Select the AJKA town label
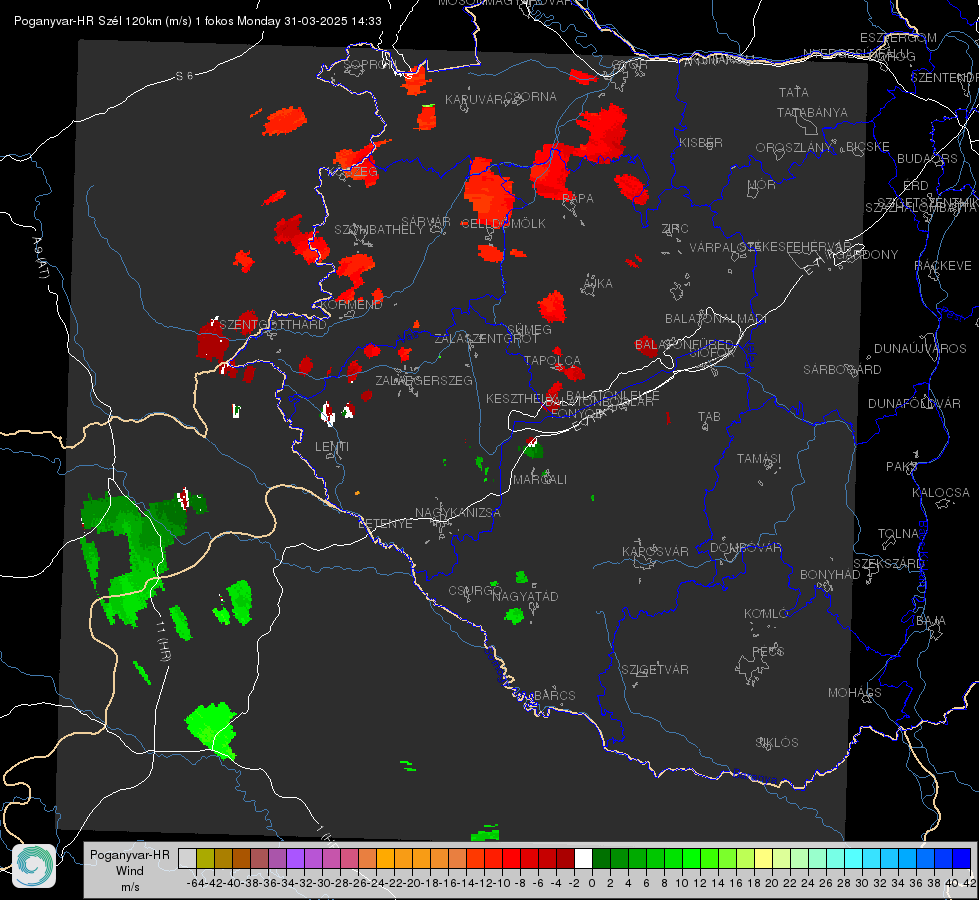This screenshot has width=979, height=900. pos(597,284)
